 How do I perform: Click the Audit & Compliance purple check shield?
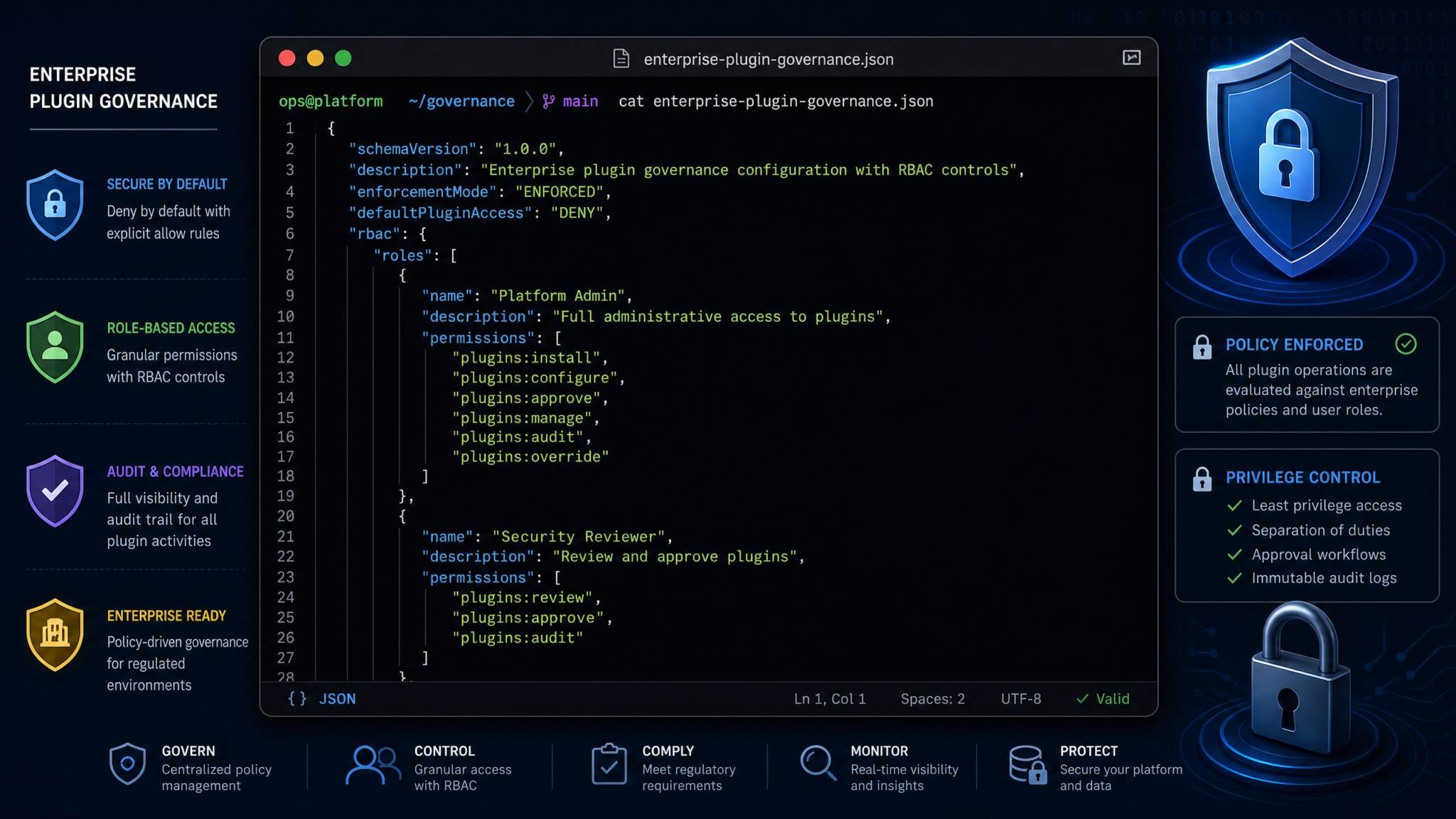pyautogui.click(x=55, y=491)
